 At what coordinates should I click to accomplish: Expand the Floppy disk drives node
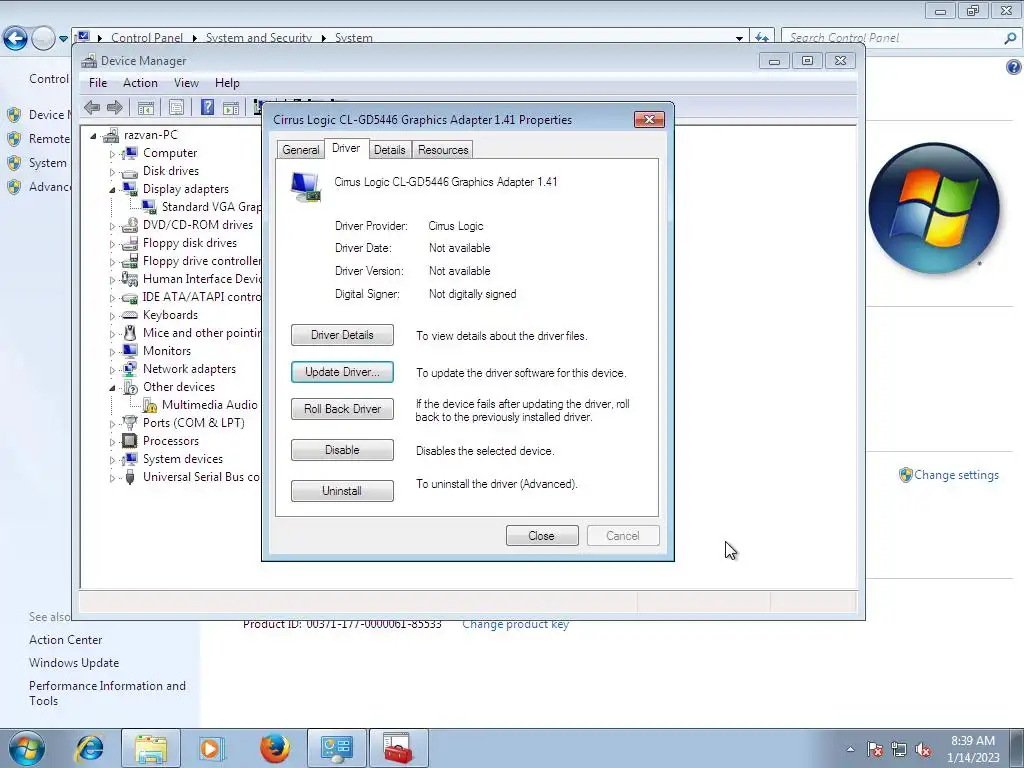coord(112,244)
